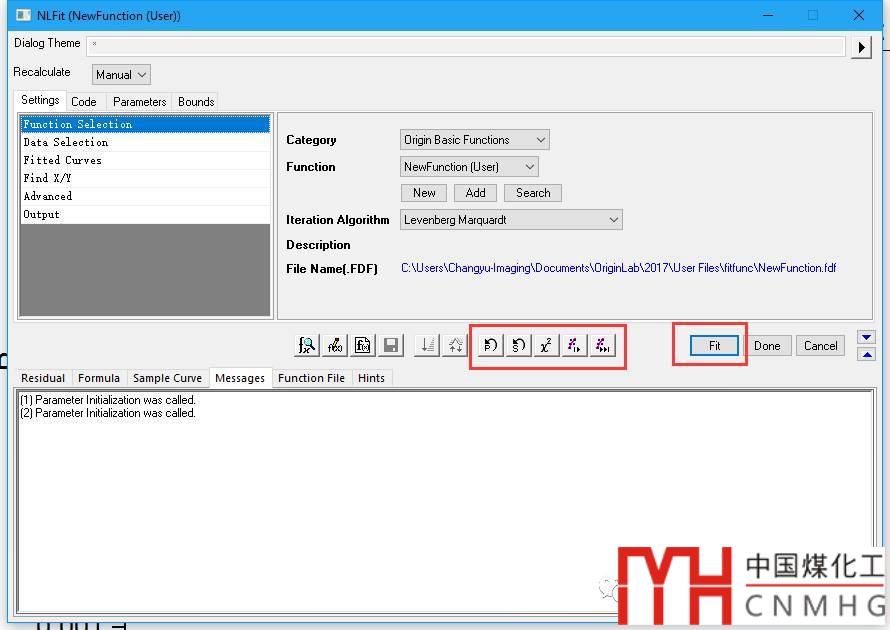Expand the Recalculate Manual dropdown

tap(121, 75)
